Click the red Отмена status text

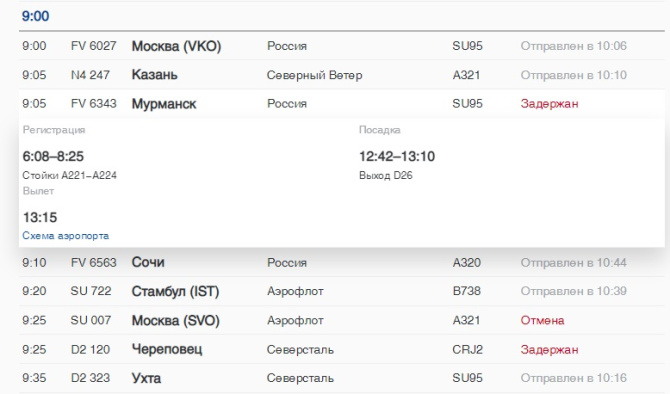542,320
